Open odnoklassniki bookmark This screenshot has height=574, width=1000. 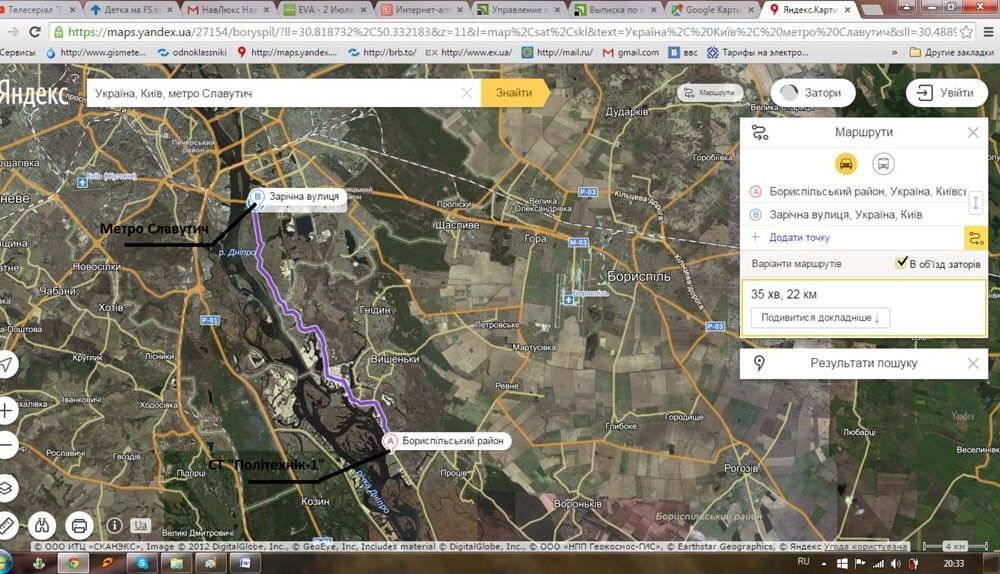192,52
